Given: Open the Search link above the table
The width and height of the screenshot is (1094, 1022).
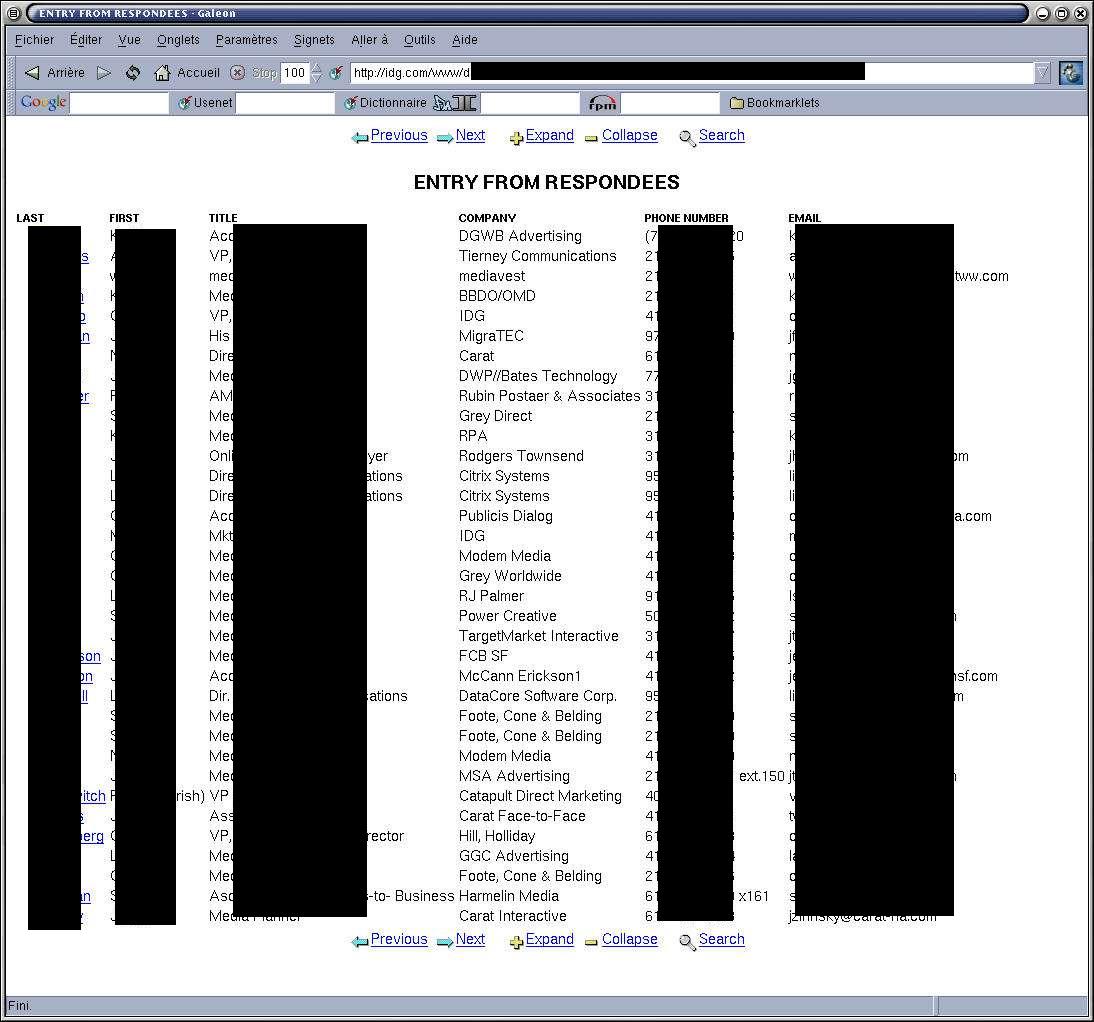Looking at the screenshot, I should click(x=721, y=135).
